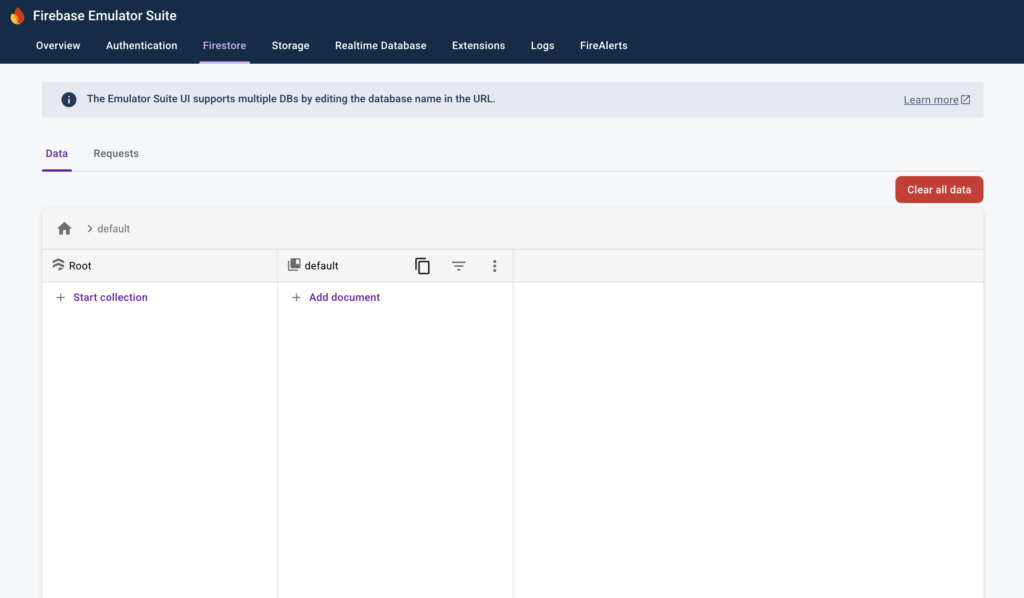Click the Root database icon

(x=58, y=266)
